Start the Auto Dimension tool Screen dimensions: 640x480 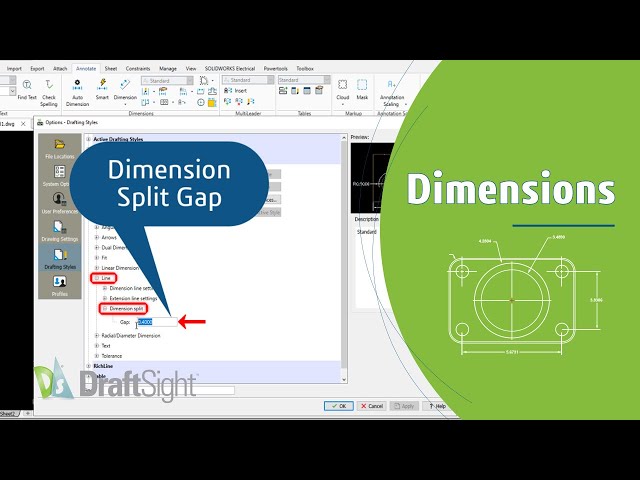tap(77, 93)
